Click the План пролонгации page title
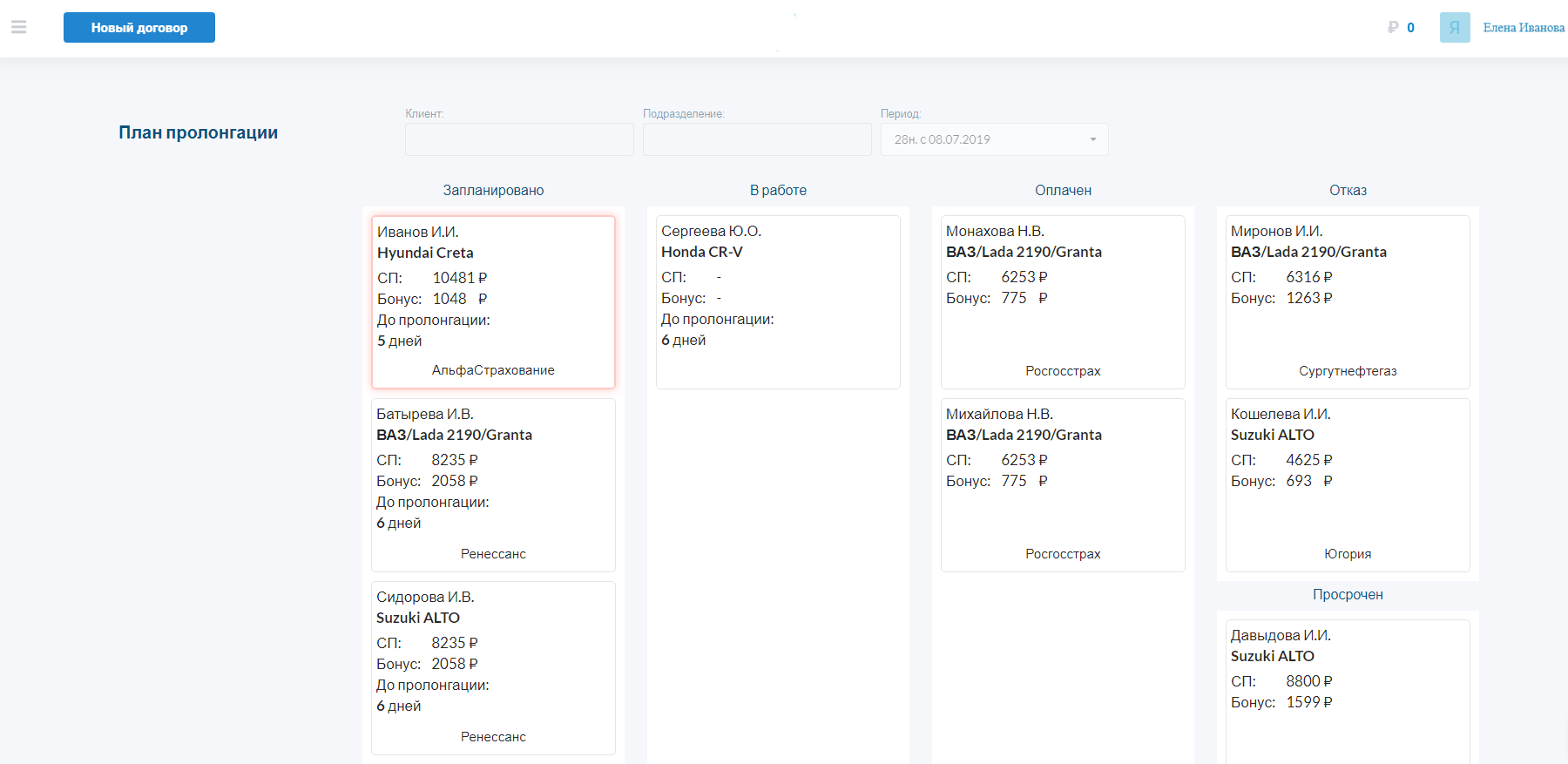1568x764 pixels. click(x=199, y=132)
